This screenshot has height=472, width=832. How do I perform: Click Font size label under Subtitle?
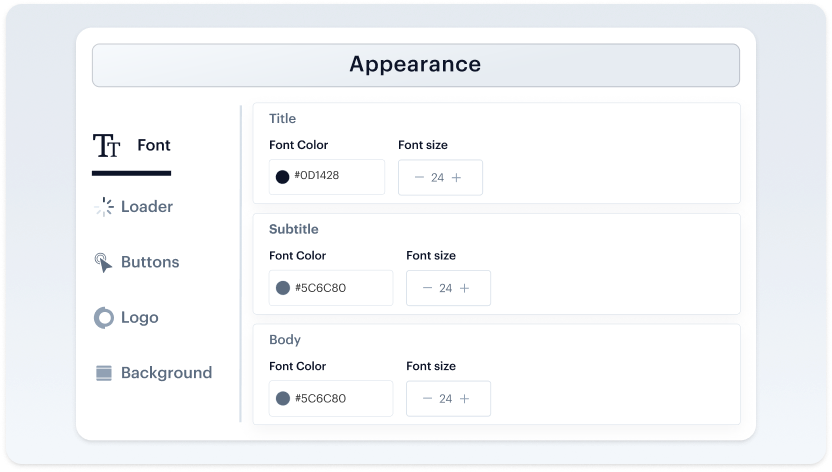coord(431,256)
